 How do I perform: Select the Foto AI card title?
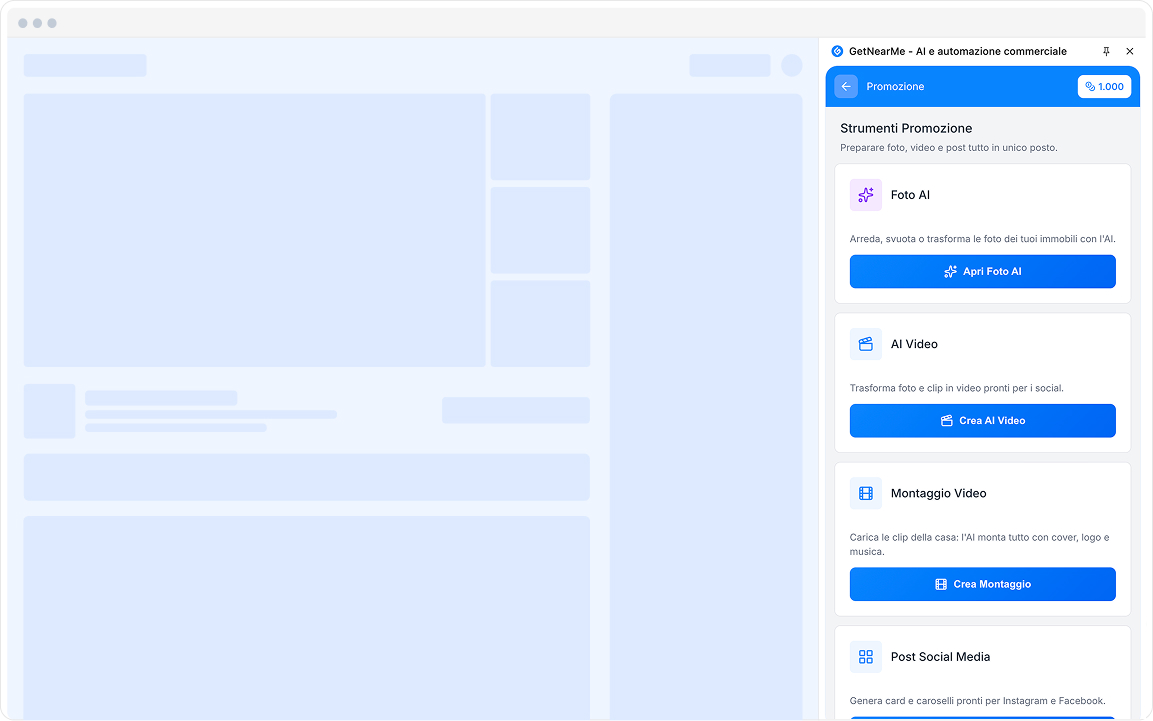point(910,195)
